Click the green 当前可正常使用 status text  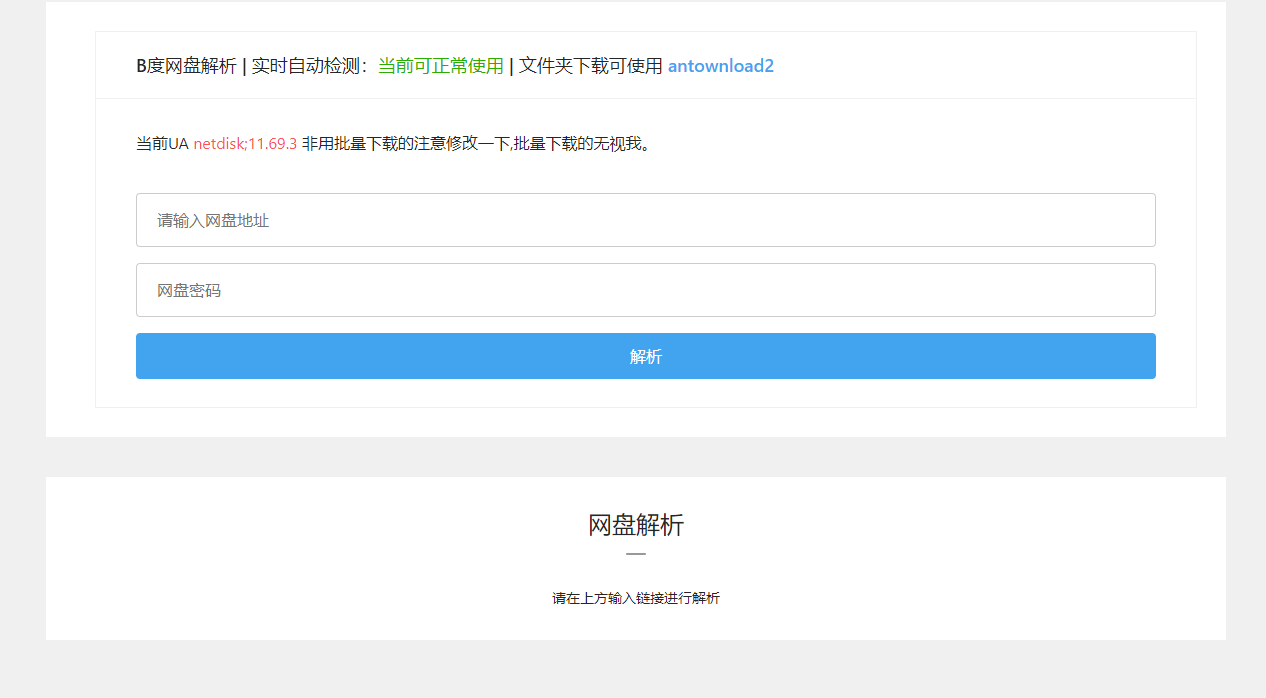coord(440,66)
